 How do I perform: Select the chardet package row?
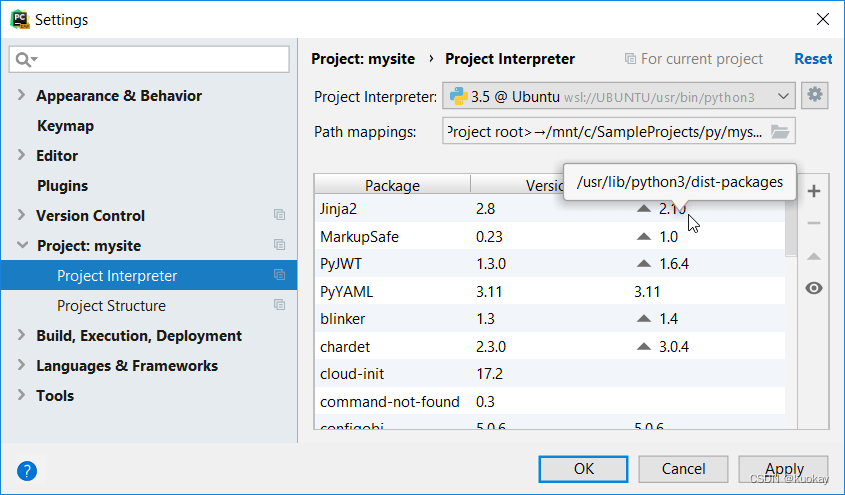[x=550, y=346]
